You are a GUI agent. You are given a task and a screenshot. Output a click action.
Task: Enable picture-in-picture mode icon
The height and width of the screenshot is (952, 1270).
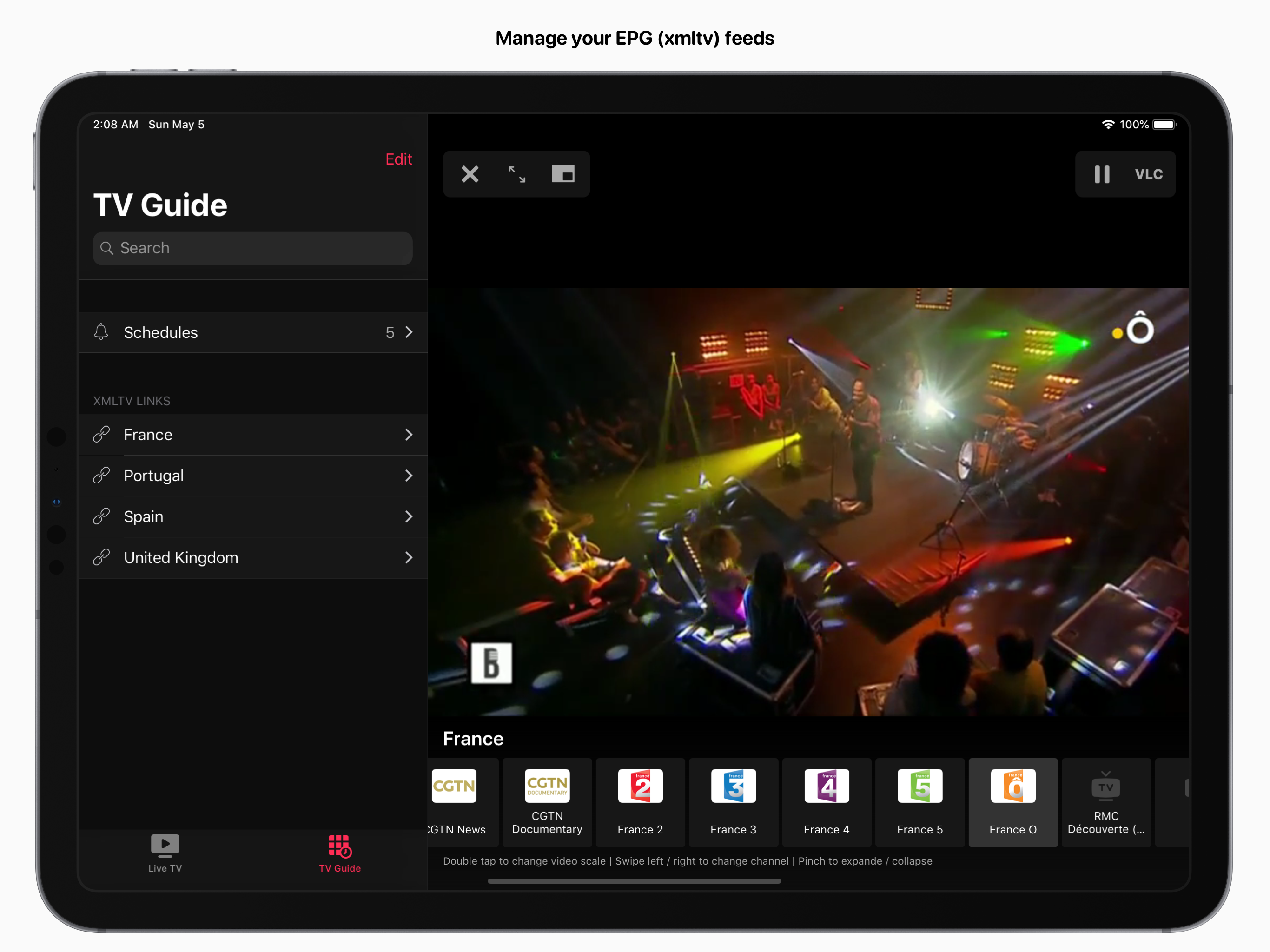coord(562,174)
